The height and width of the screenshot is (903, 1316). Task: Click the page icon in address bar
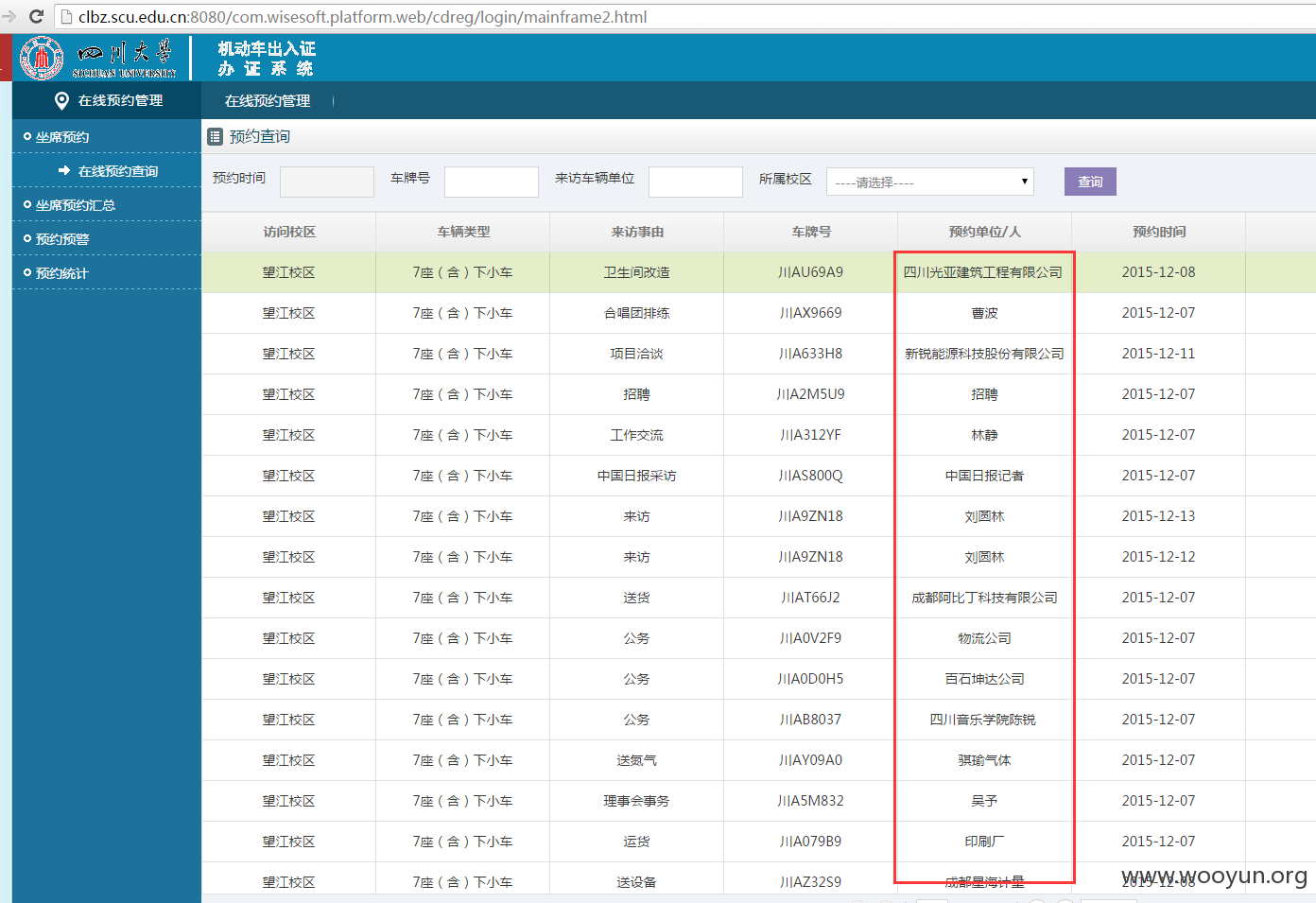point(66,17)
